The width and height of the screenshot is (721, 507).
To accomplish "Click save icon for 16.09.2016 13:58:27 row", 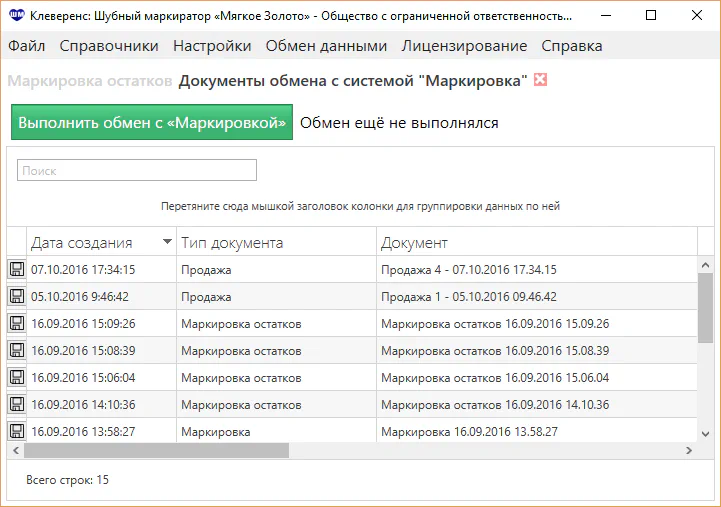I will [17, 431].
